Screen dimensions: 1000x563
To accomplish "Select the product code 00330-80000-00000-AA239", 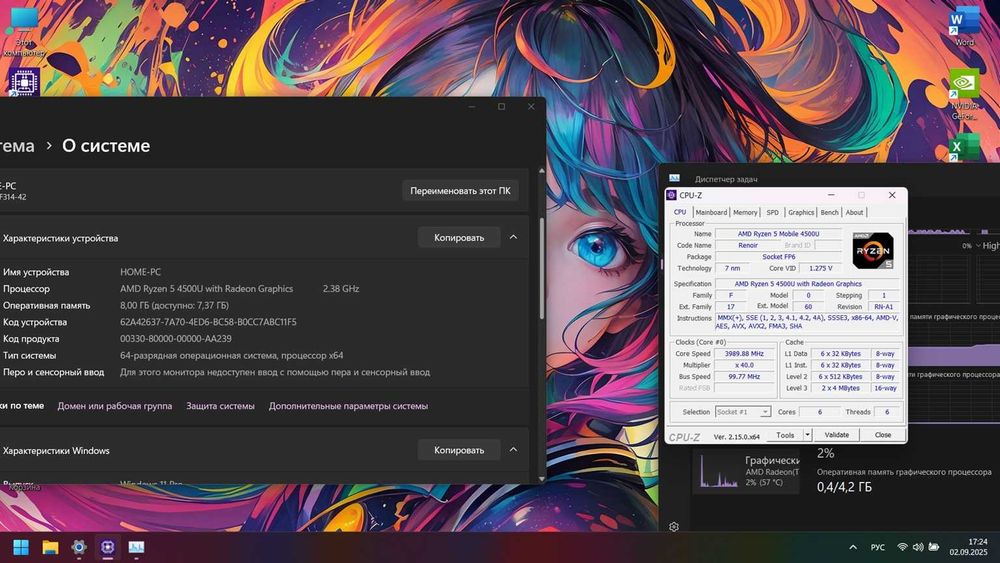I will click(x=176, y=339).
